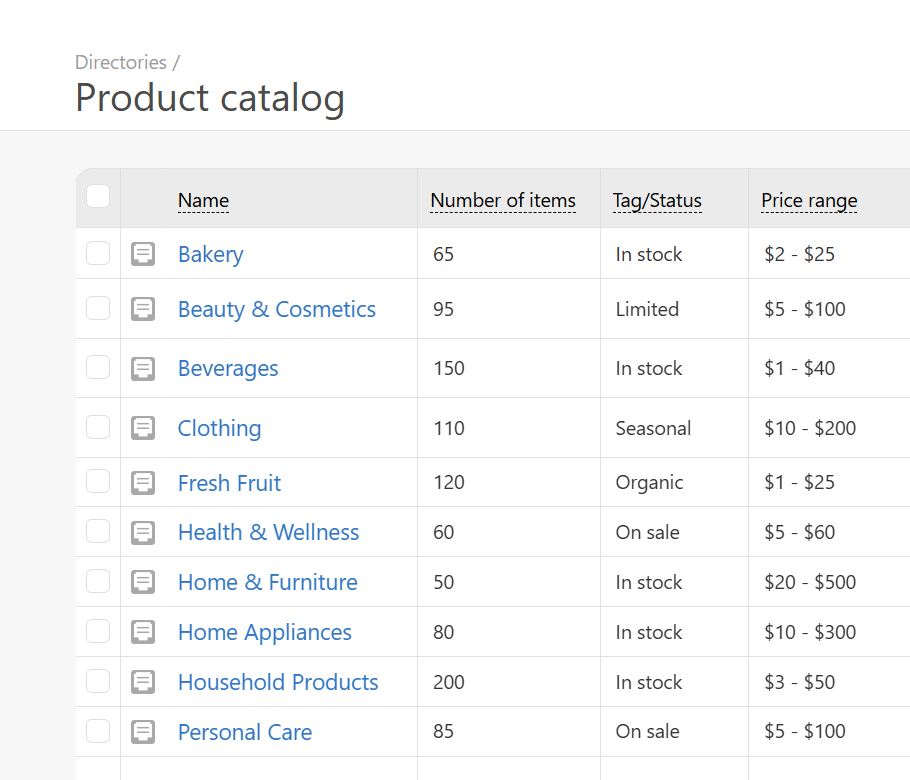Open the Household Products entry
The width and height of the screenshot is (910, 780).
pos(278,681)
